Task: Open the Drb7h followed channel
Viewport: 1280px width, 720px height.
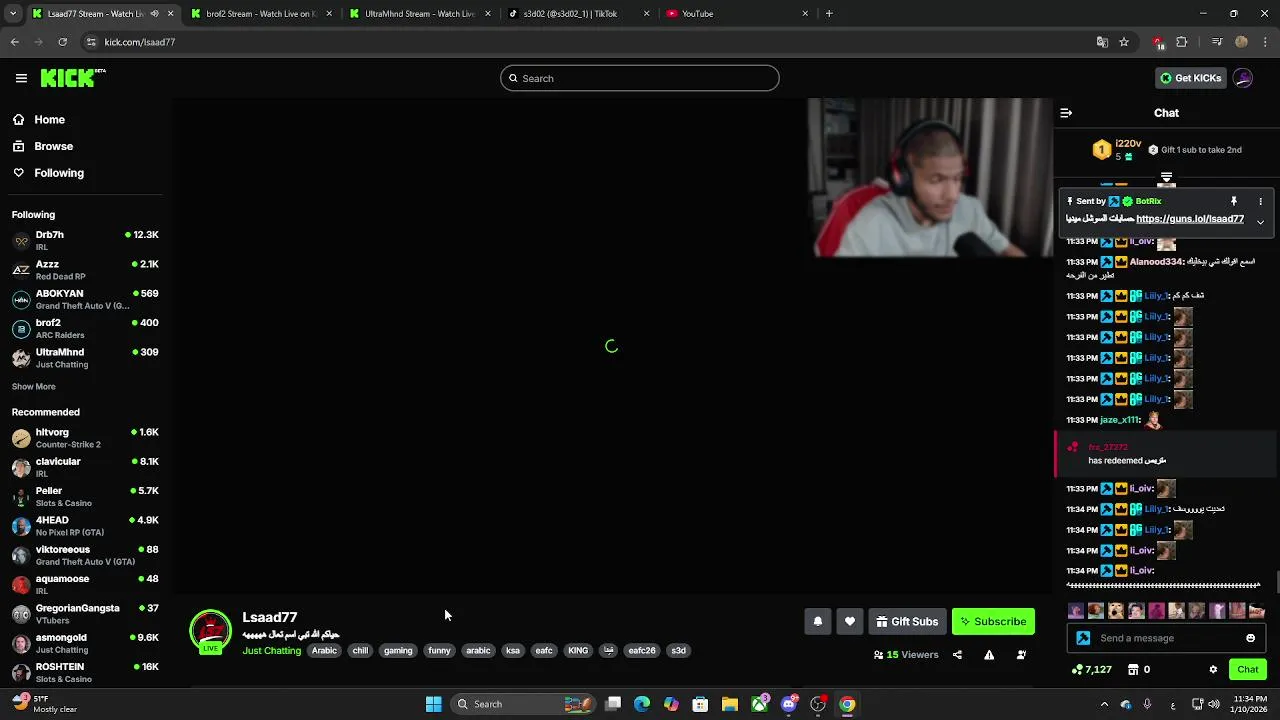Action: click(x=85, y=240)
